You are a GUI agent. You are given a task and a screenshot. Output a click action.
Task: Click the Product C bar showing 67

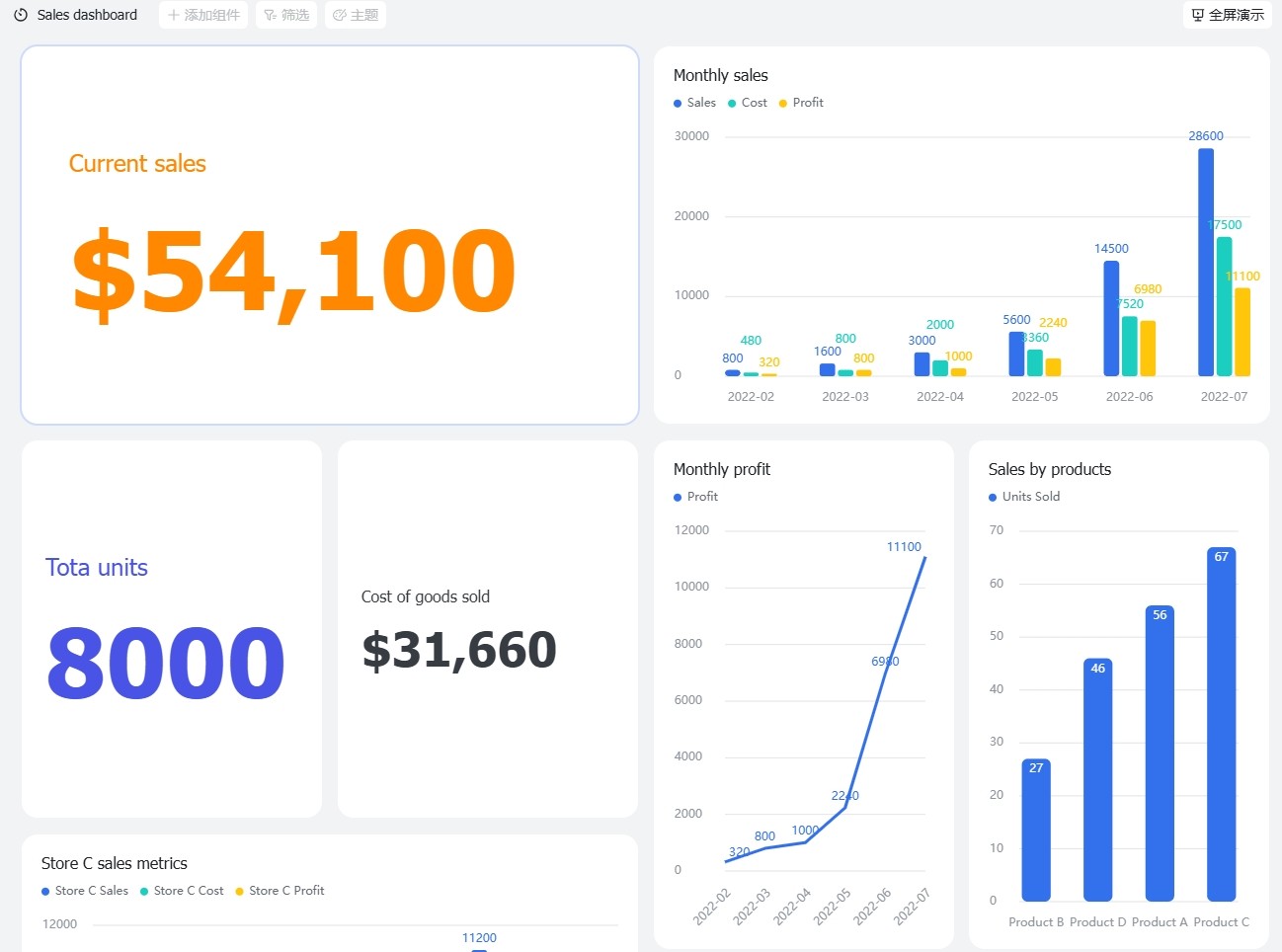click(1222, 724)
